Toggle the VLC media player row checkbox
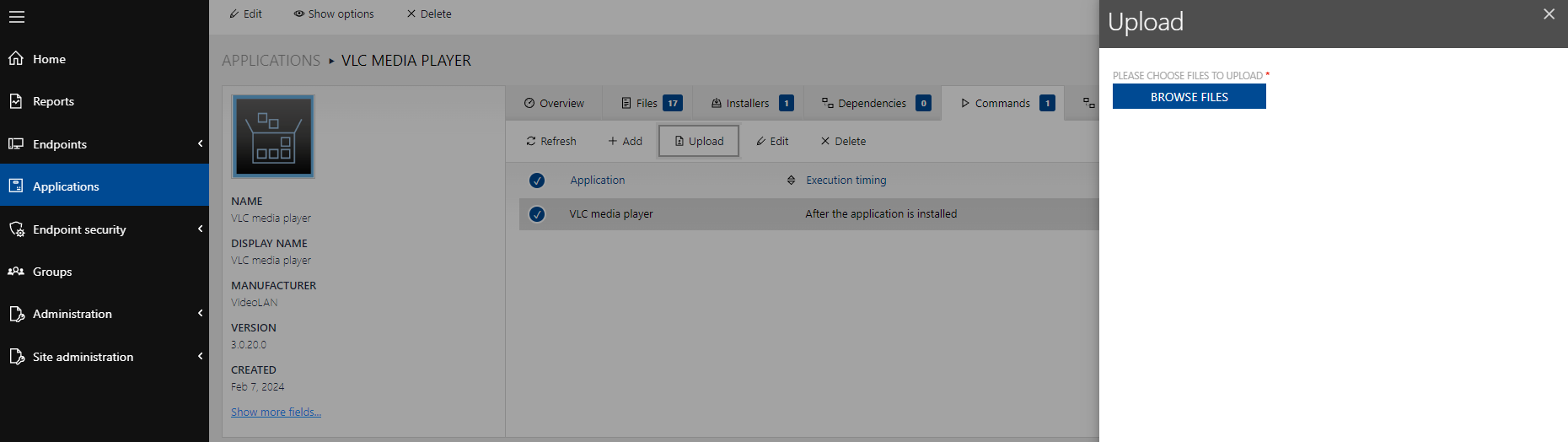Image resolution: width=1568 pixels, height=442 pixels. (537, 214)
